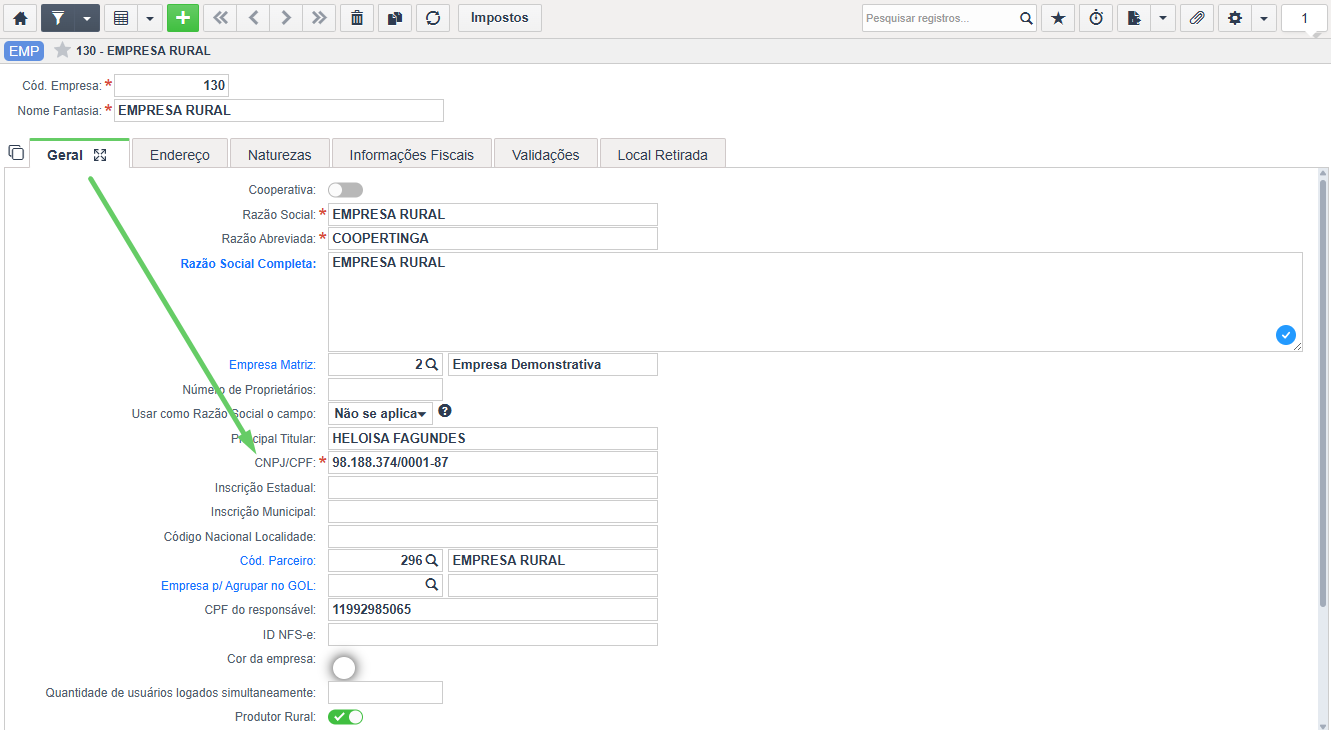Open the Empresa Matriz link label

coord(272,365)
